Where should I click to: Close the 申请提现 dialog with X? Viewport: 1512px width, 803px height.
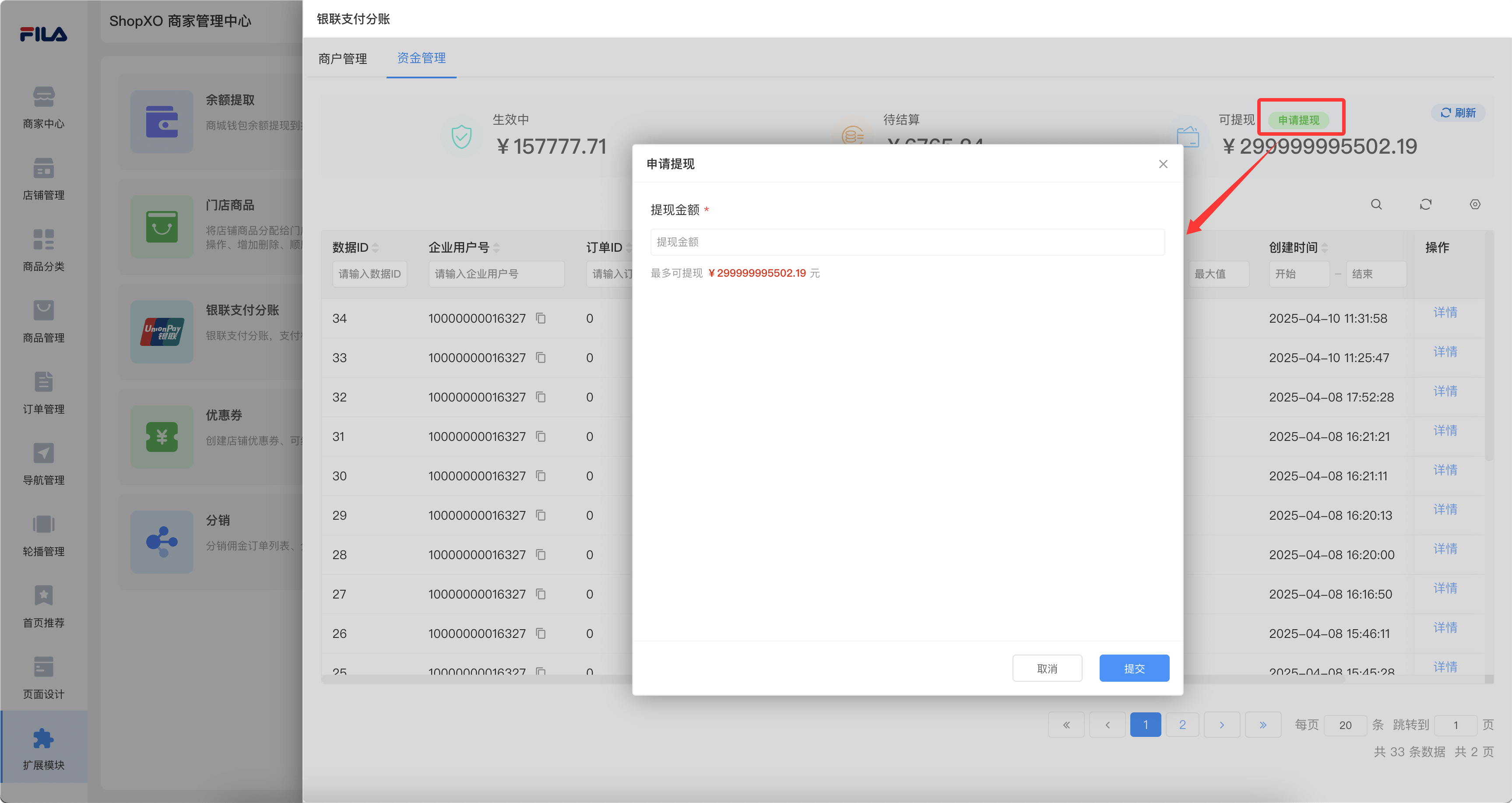click(1163, 164)
